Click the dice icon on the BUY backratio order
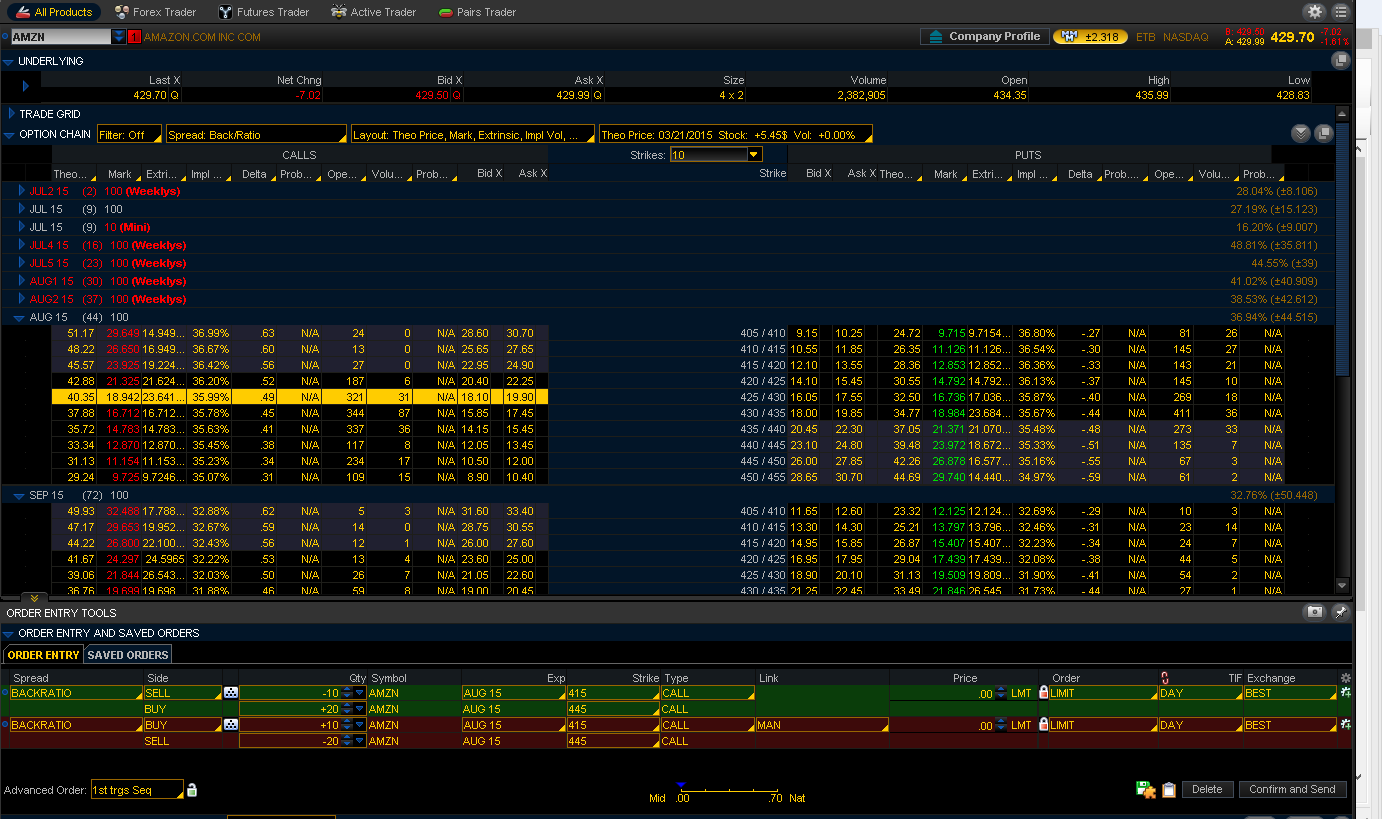 tap(230, 725)
